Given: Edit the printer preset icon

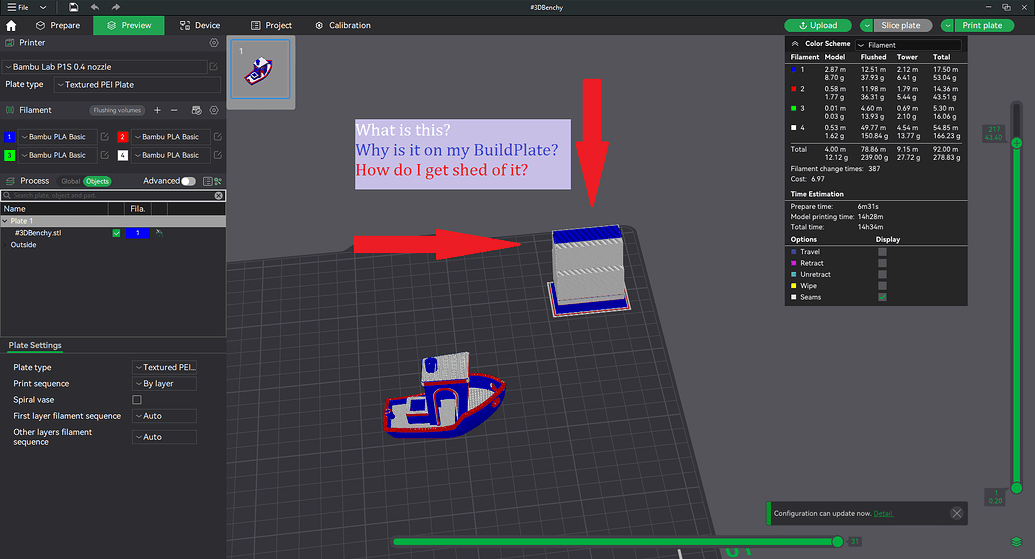Looking at the screenshot, I should click(214, 67).
